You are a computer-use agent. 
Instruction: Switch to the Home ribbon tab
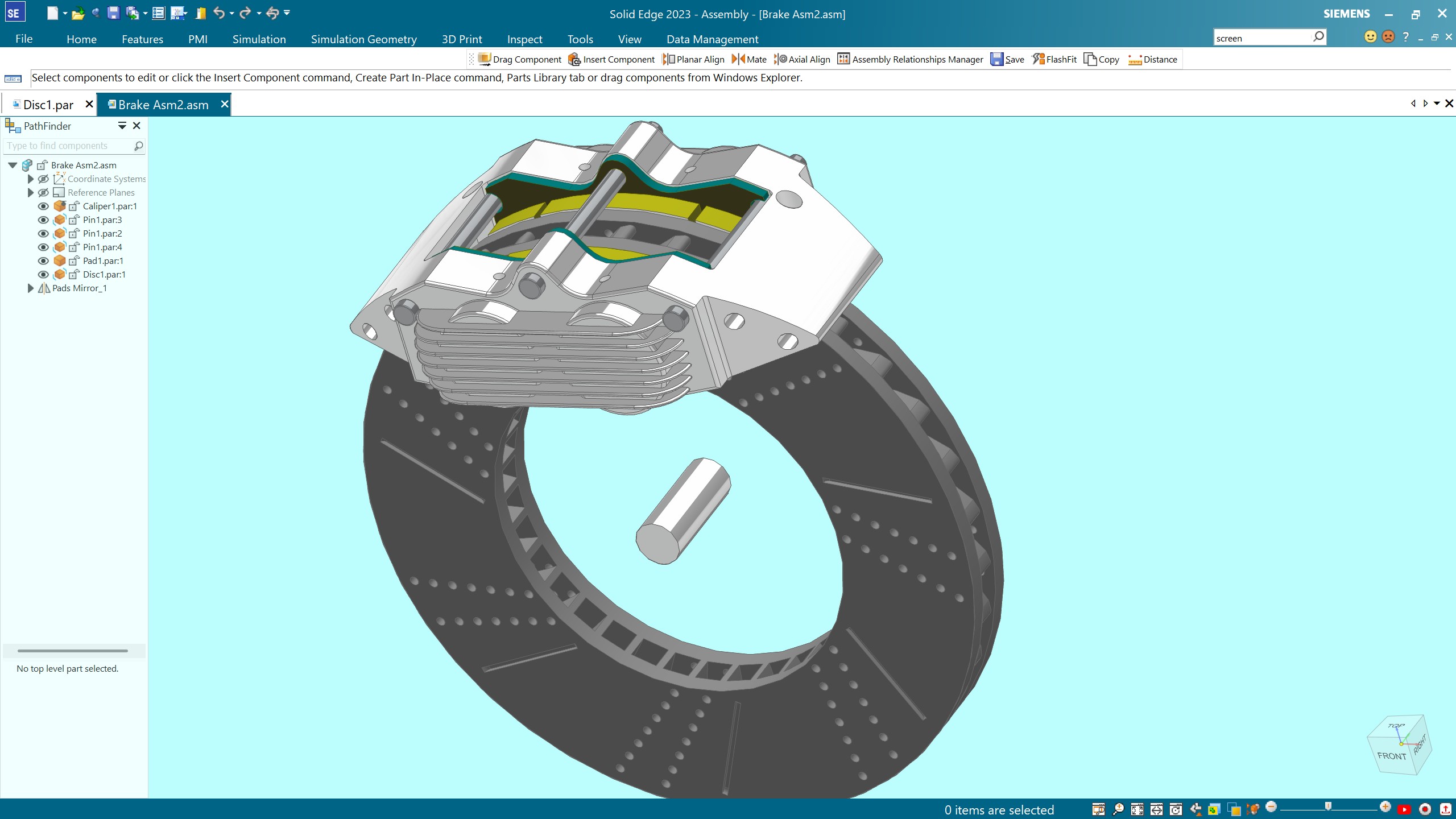coord(81,39)
